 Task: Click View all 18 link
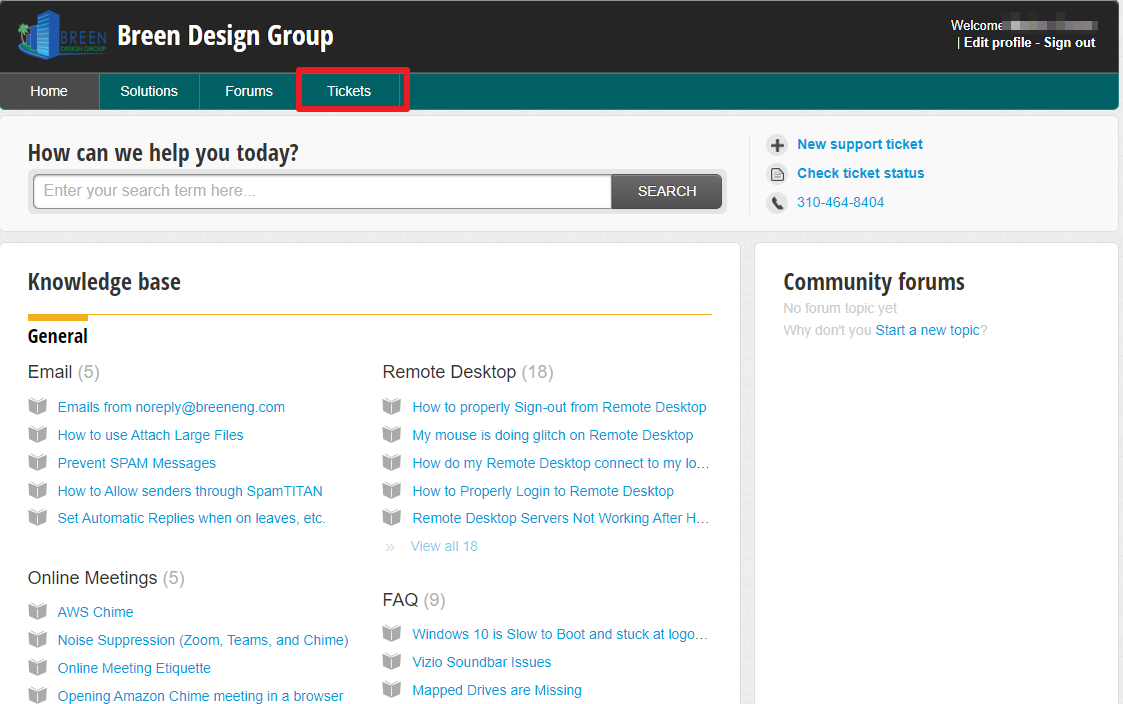tap(444, 546)
